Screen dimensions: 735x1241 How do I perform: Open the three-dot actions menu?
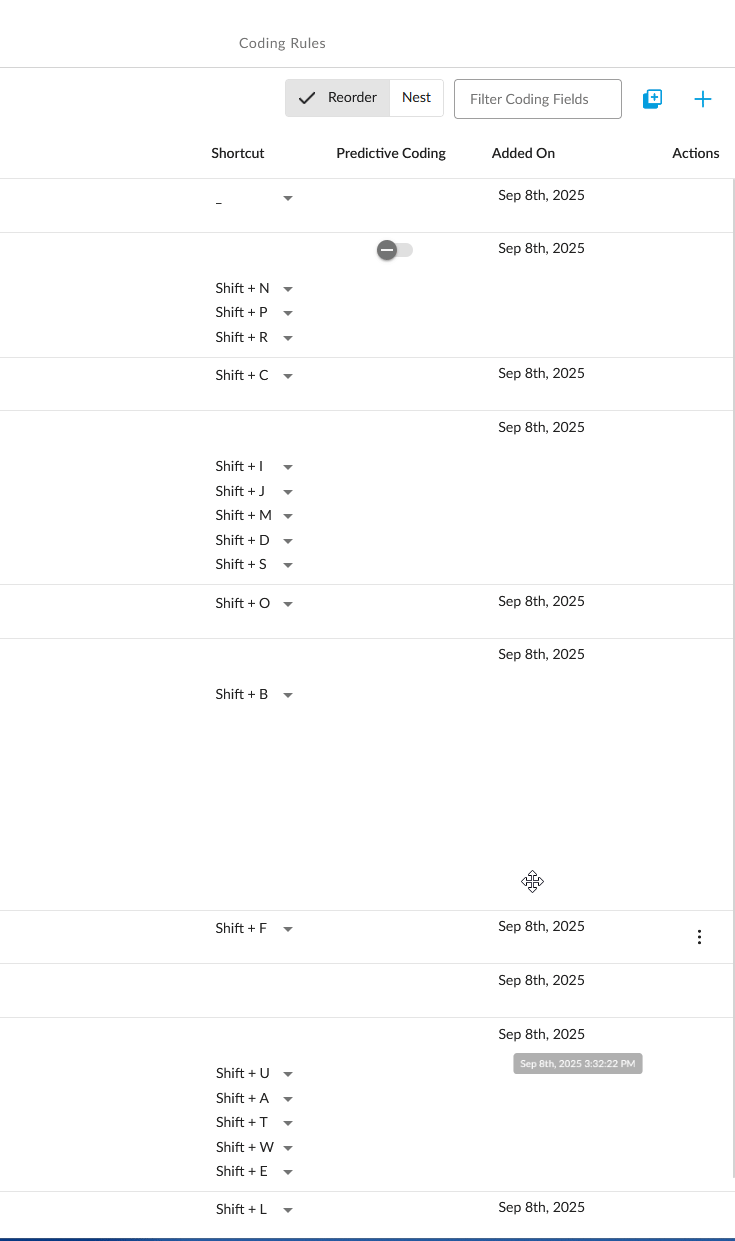click(699, 937)
